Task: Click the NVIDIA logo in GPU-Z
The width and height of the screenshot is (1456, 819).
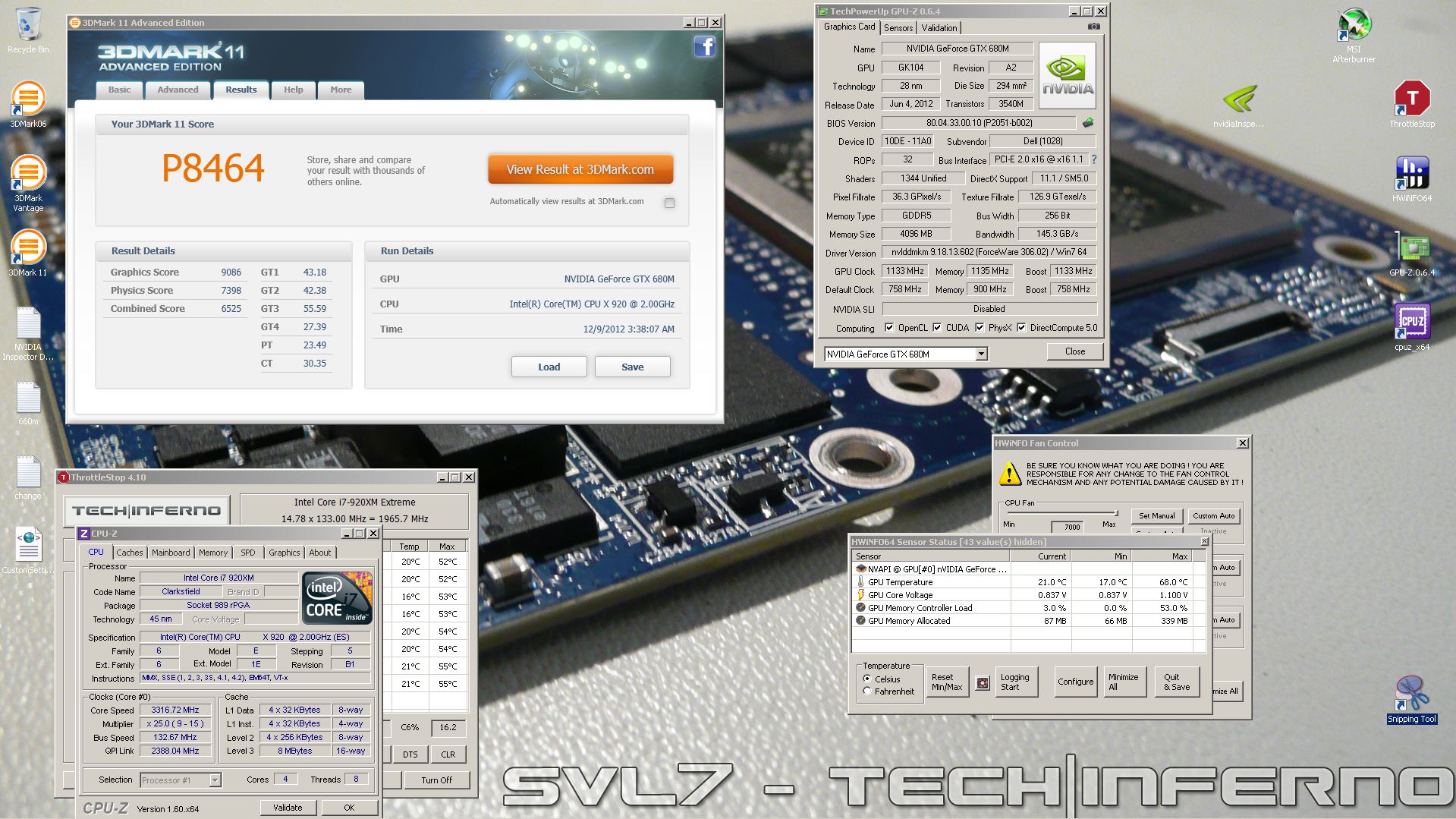Action: (1068, 75)
